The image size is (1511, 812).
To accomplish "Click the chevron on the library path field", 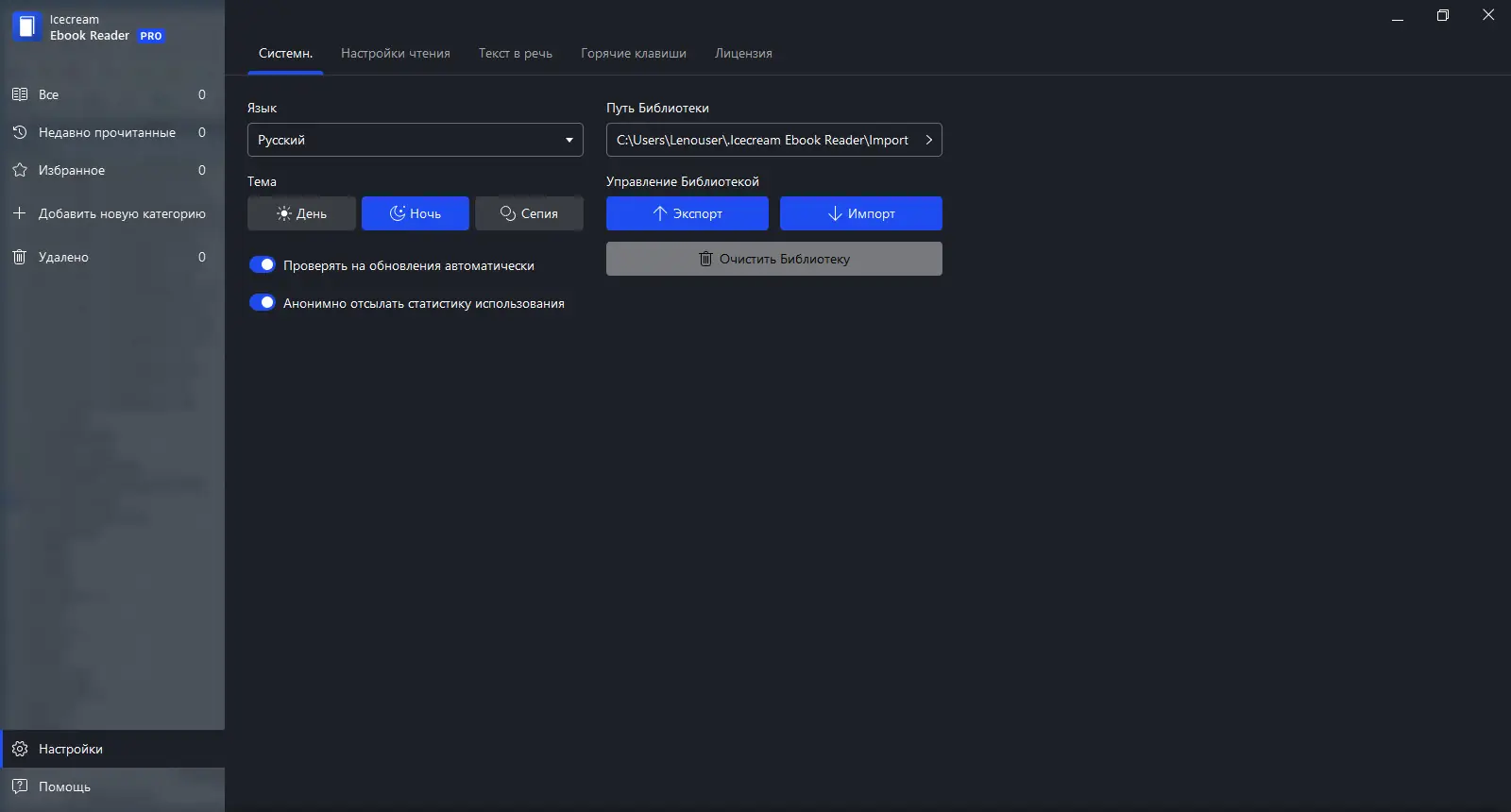I will (929, 140).
